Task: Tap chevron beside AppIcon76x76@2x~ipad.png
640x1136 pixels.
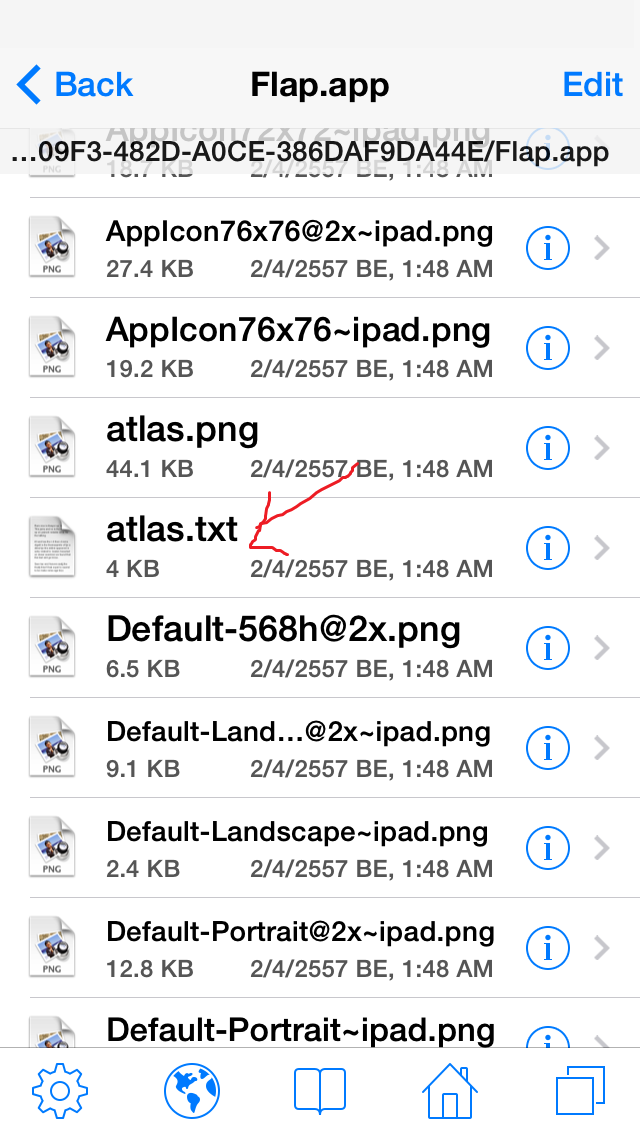Action: point(602,248)
